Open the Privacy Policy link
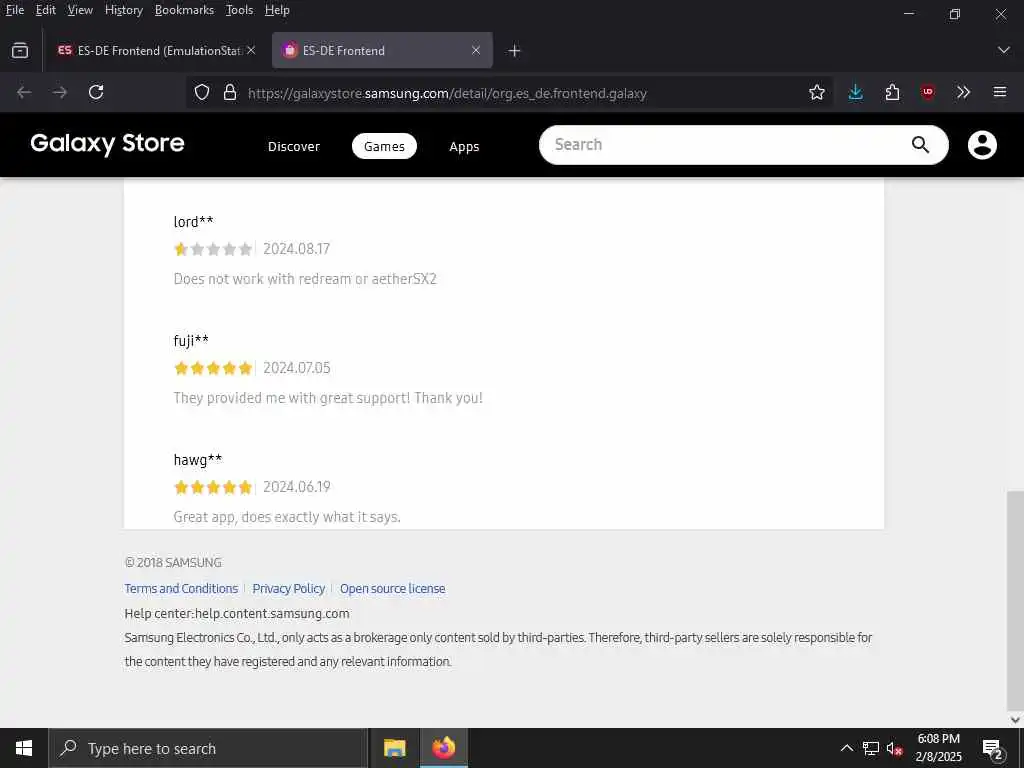This screenshot has height=768, width=1024. click(289, 588)
